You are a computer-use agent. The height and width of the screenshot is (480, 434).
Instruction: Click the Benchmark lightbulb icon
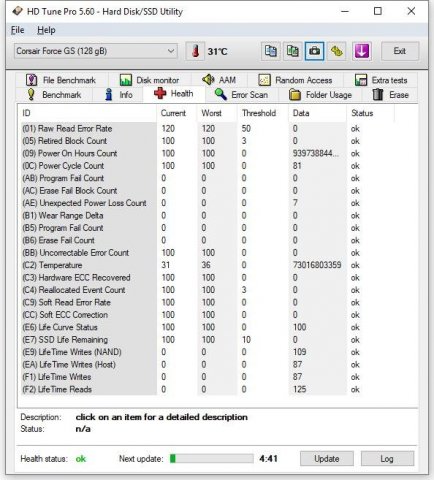point(31,95)
